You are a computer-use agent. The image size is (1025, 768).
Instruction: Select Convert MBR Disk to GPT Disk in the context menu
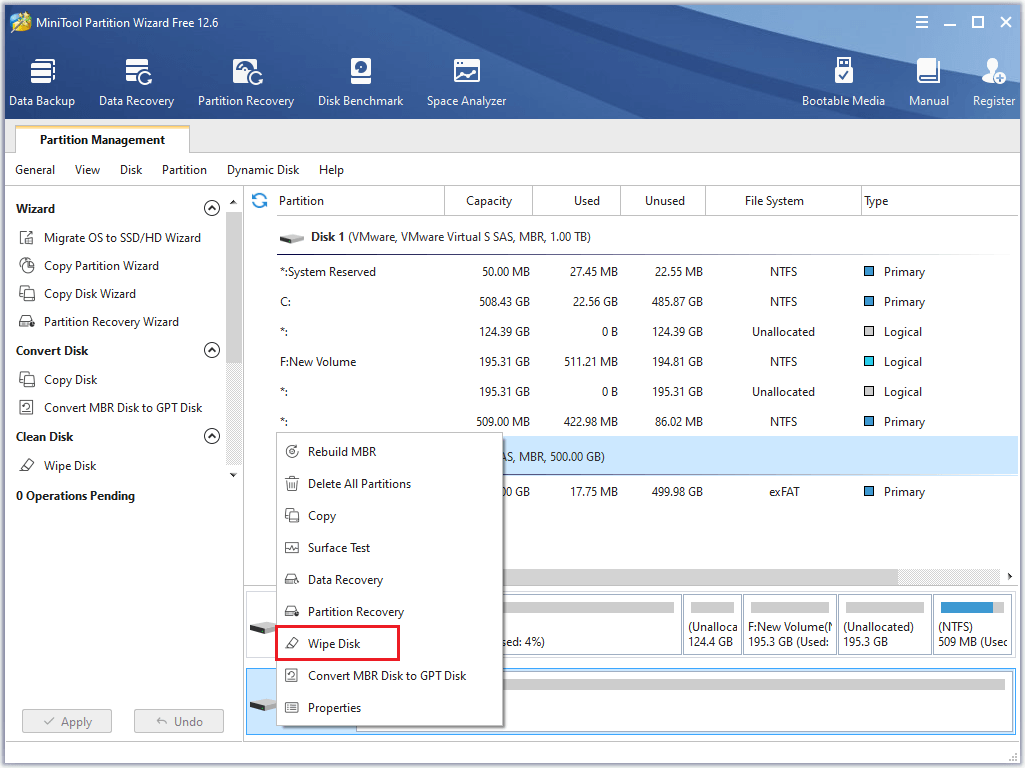click(390, 676)
